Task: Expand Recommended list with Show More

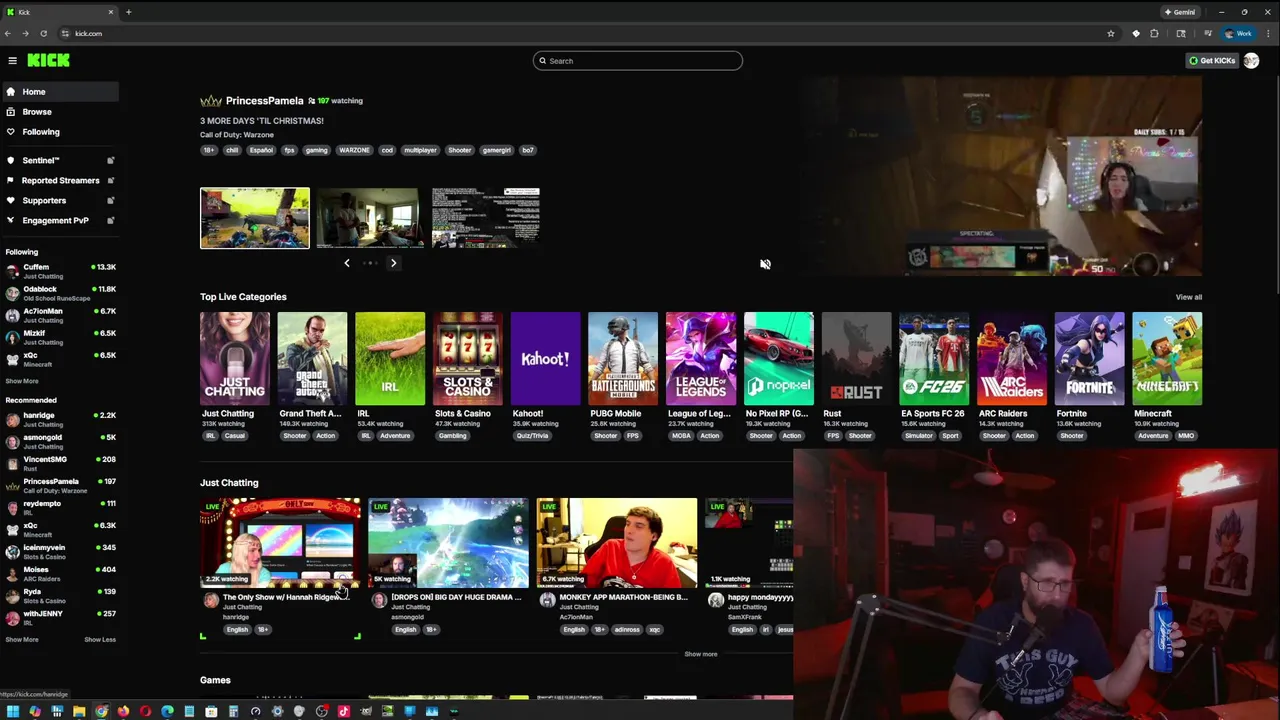Action: click(22, 639)
